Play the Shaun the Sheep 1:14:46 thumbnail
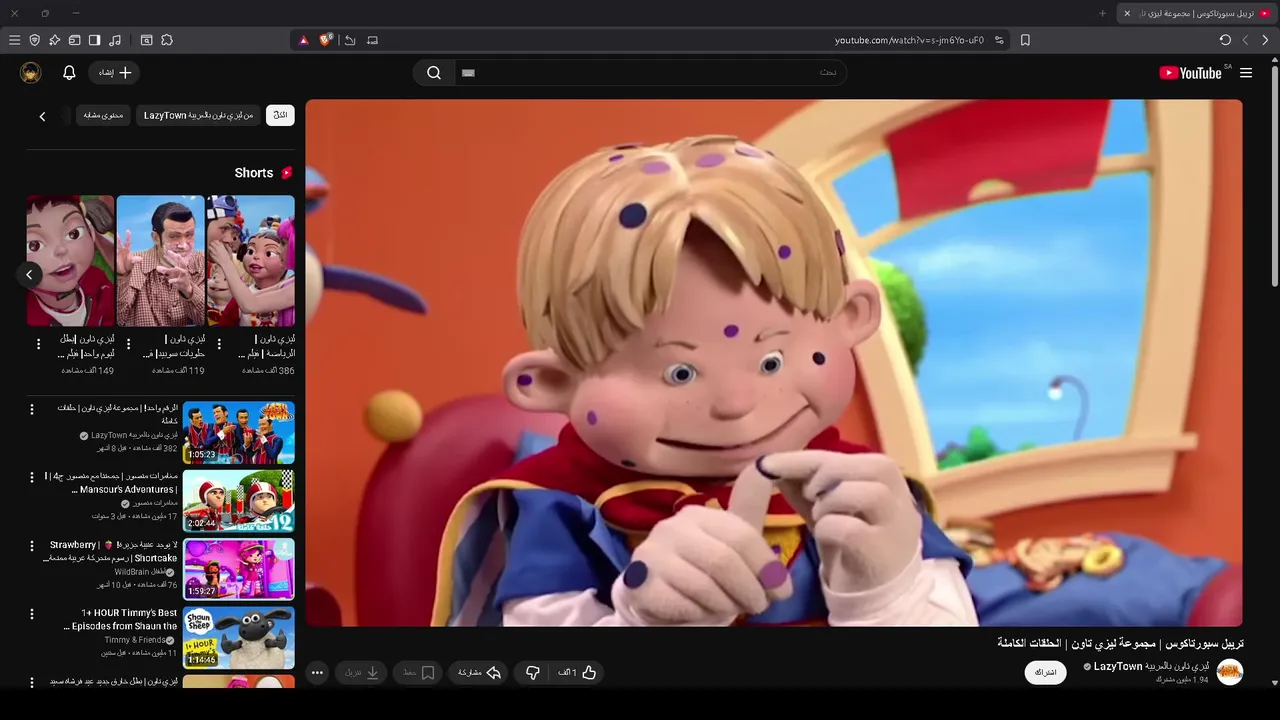Image resolution: width=1280 pixels, height=720 pixels. 239,637
